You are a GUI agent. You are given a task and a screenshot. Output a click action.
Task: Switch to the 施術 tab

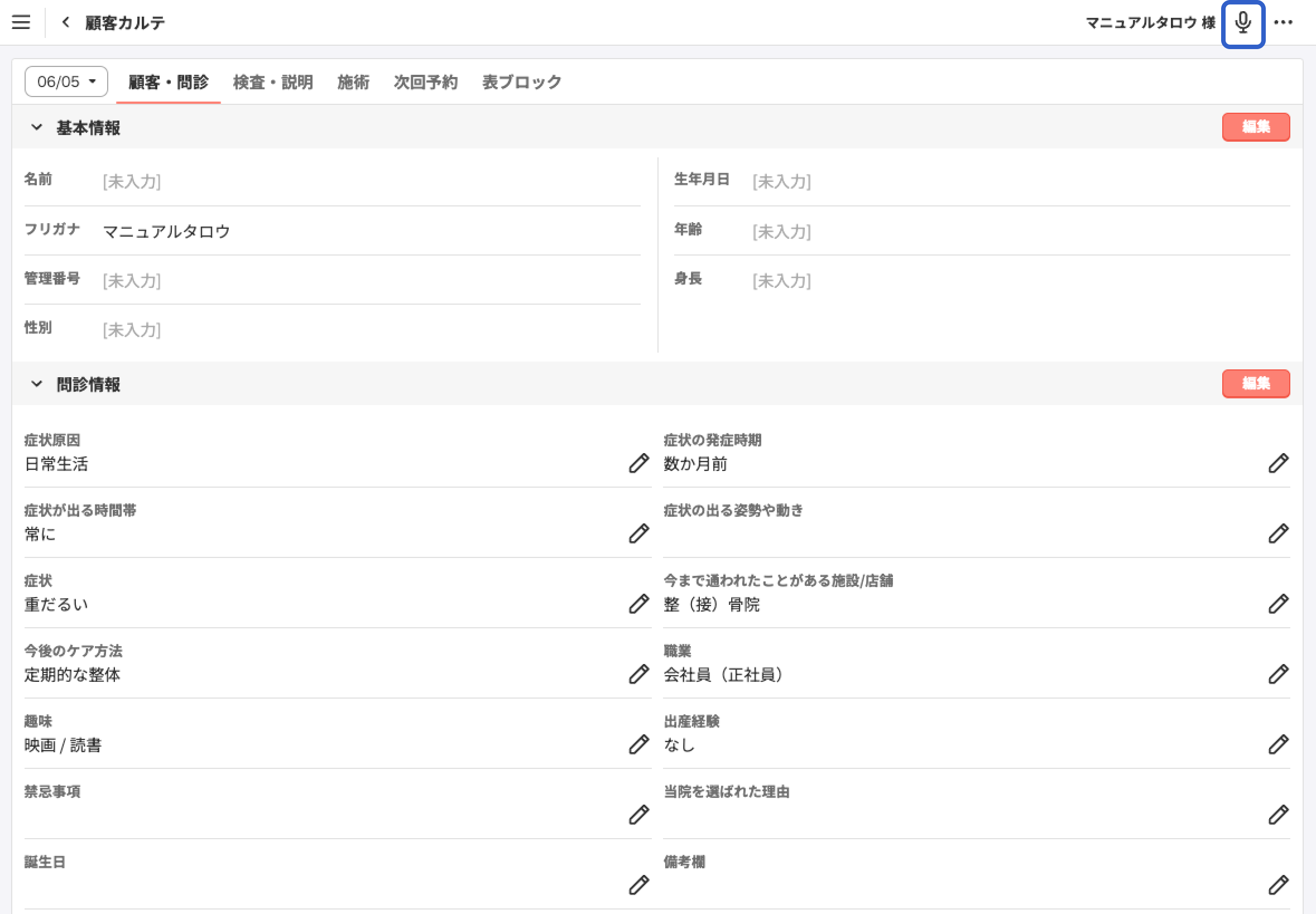[353, 82]
